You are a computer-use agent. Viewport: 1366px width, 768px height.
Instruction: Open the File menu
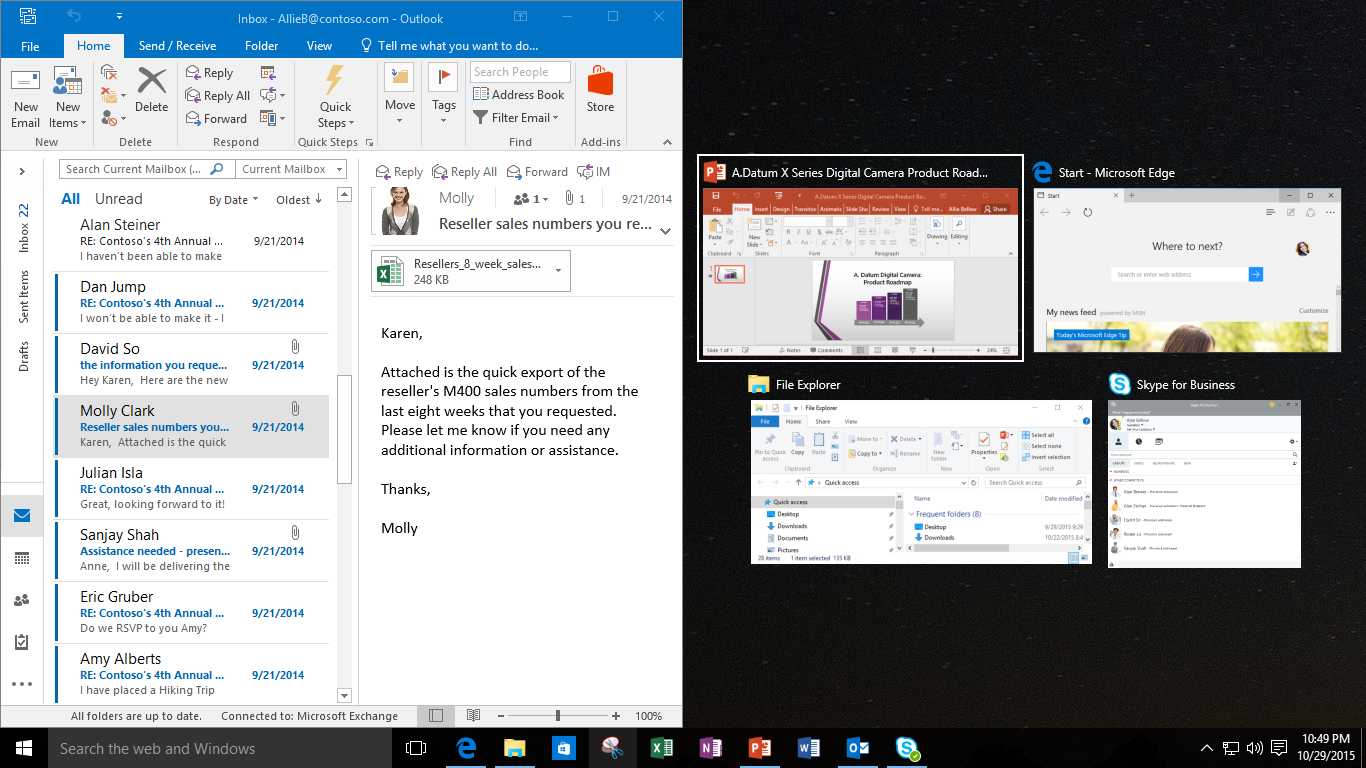pos(30,46)
